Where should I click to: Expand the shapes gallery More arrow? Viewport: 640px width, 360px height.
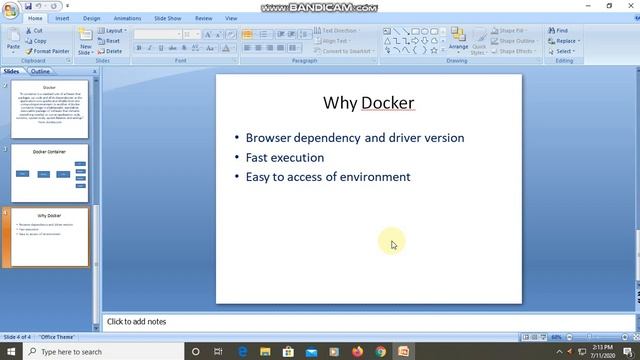(x=443, y=51)
